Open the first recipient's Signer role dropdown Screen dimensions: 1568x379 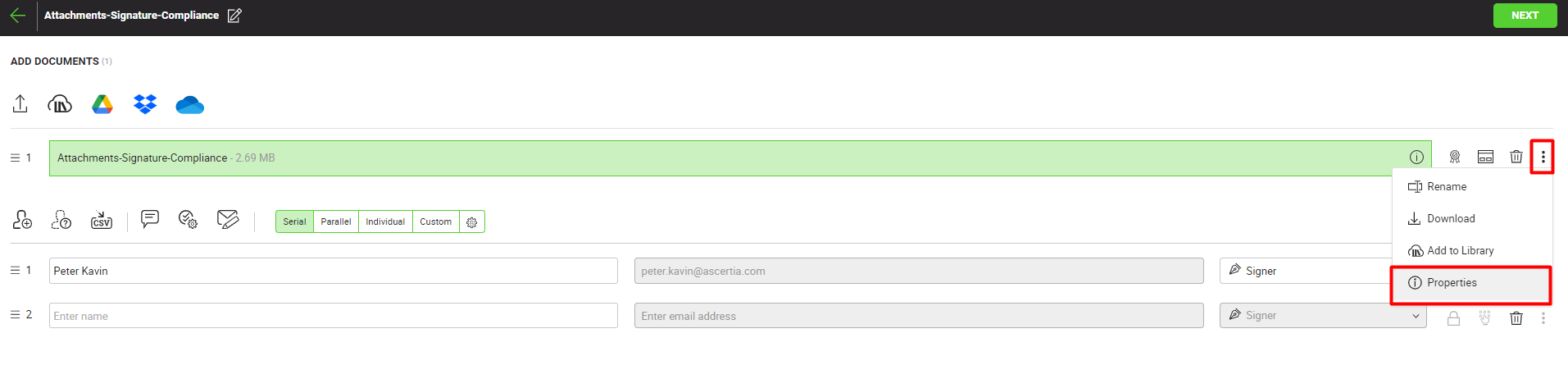pos(1307,271)
